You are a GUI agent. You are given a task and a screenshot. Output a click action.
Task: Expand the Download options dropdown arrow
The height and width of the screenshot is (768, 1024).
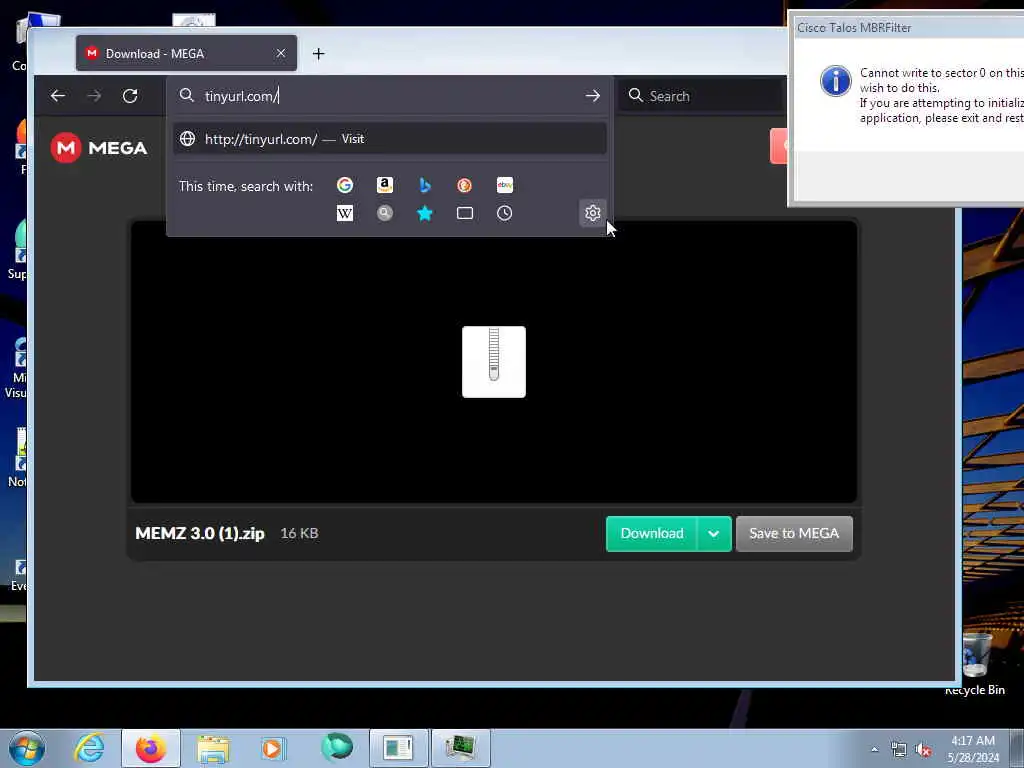(714, 534)
